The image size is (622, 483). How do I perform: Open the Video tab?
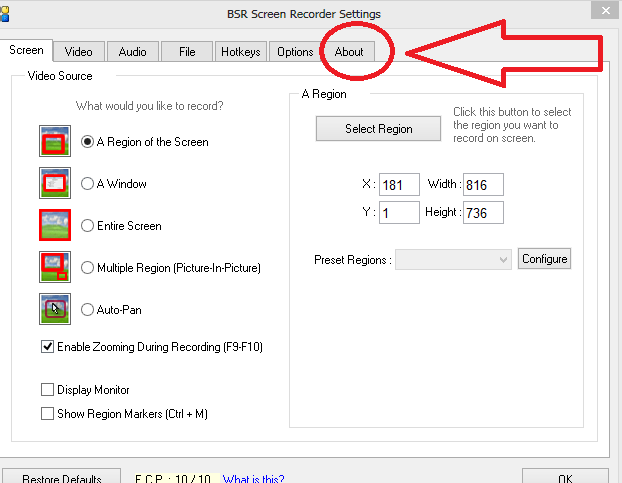point(79,52)
